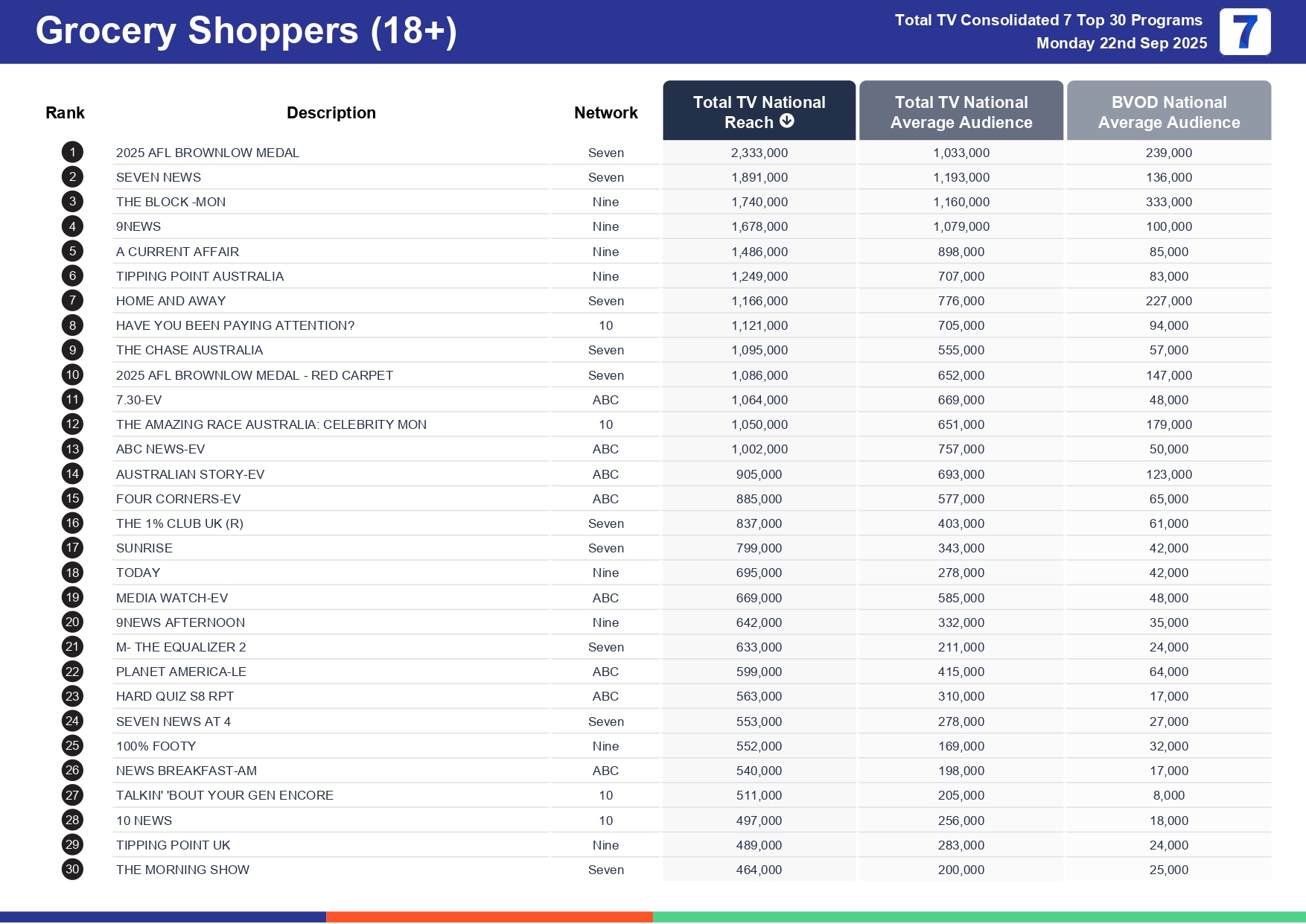The width and height of the screenshot is (1306, 924).
Task: Click the Rank column header
Action: coord(65,112)
